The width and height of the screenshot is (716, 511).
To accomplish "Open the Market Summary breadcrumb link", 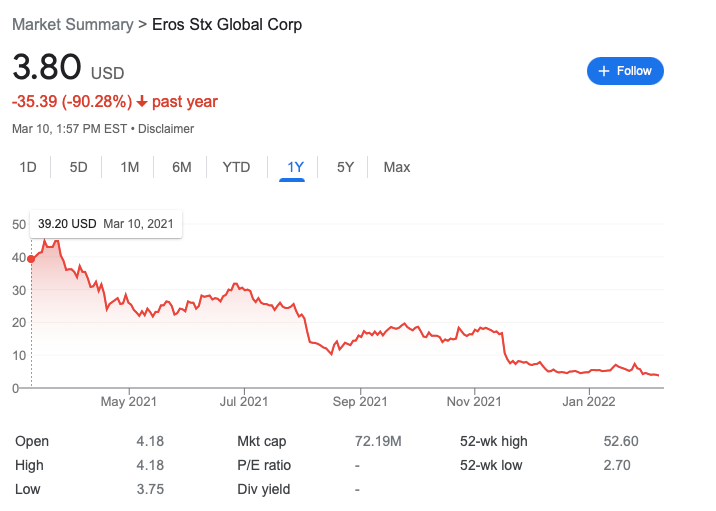I will 73,24.
